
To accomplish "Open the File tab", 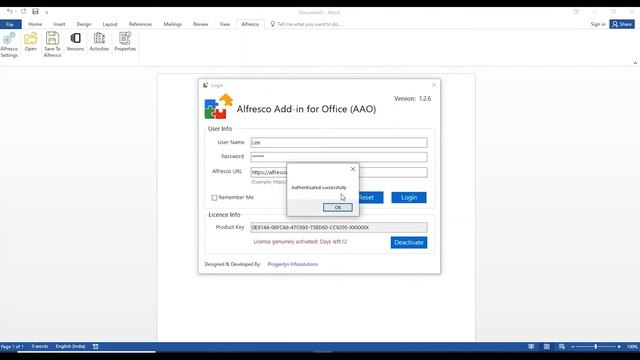I will [10, 24].
